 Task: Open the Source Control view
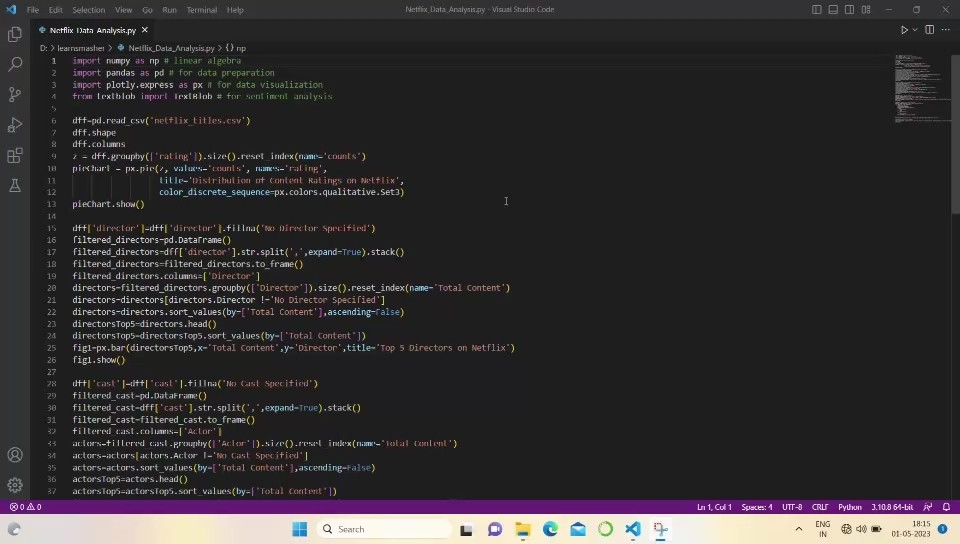[15, 94]
